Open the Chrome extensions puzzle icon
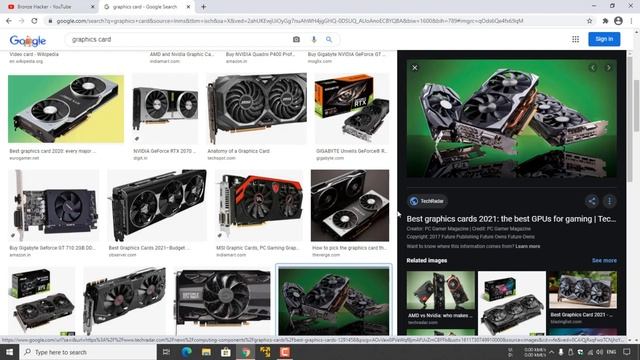 coord(605,21)
